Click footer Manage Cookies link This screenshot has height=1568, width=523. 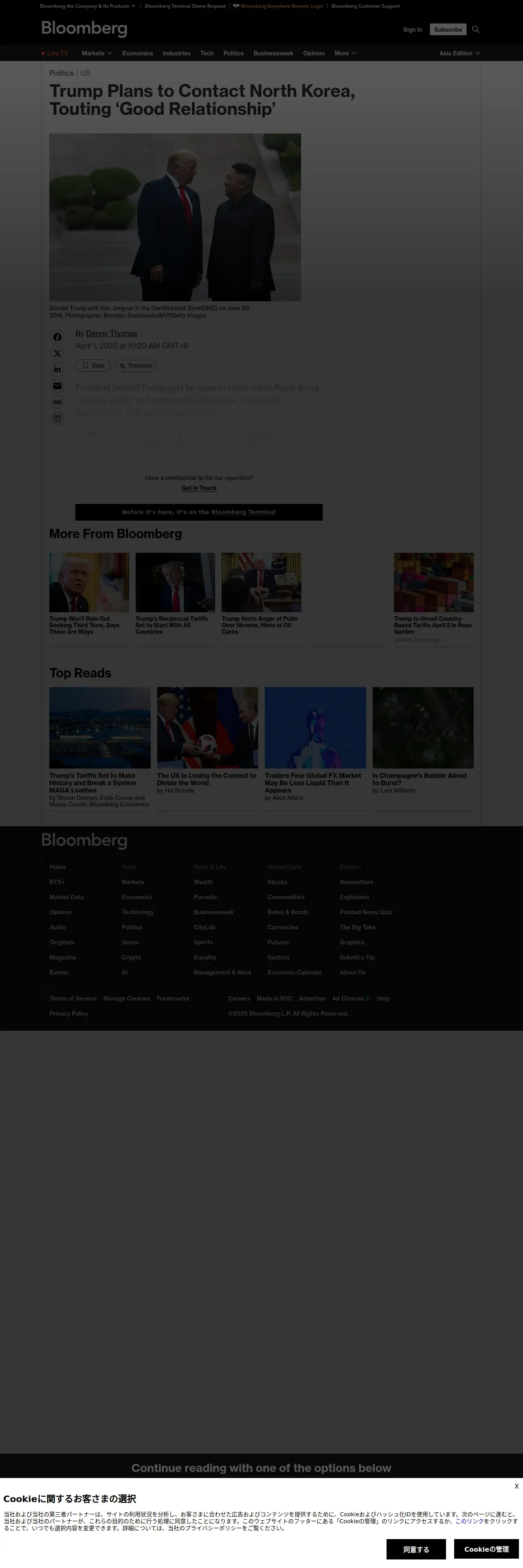(x=126, y=999)
